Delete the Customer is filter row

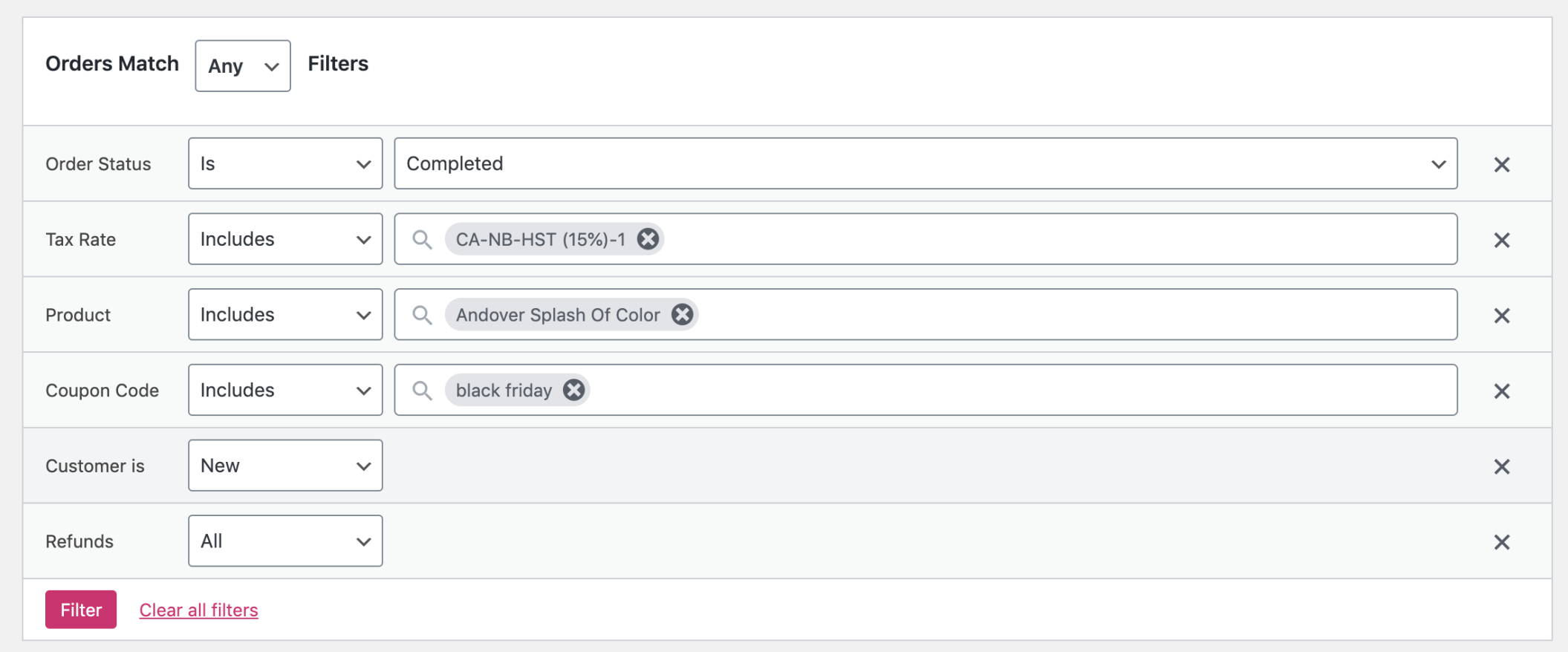[x=1501, y=466]
